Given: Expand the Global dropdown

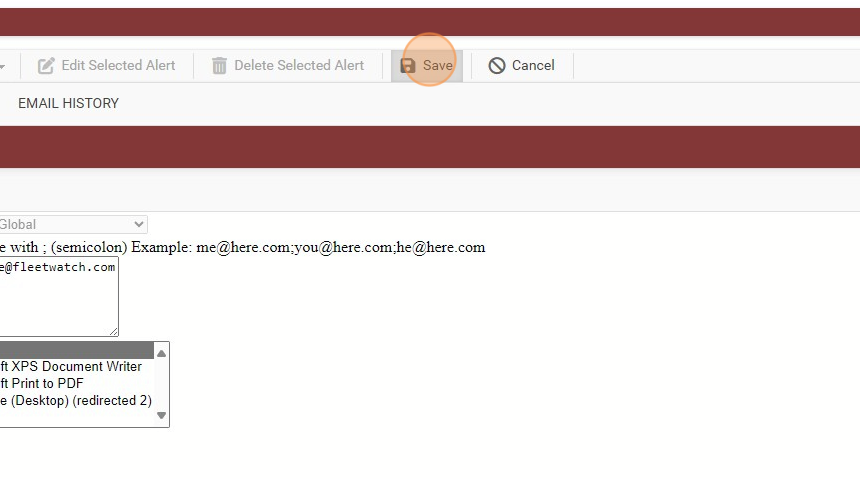Looking at the screenshot, I should [73, 224].
